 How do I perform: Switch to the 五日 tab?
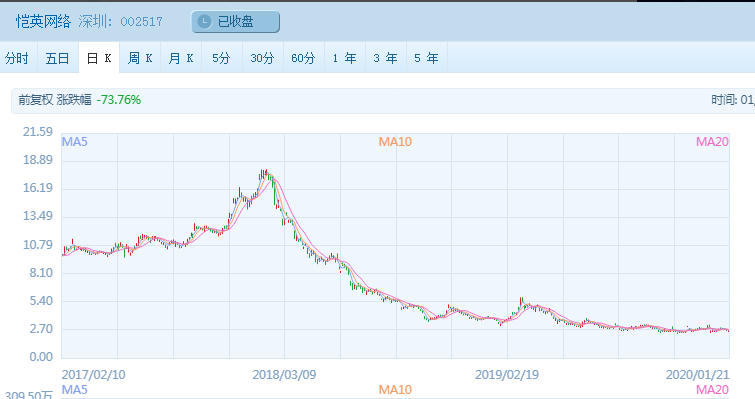pyautogui.click(x=58, y=58)
